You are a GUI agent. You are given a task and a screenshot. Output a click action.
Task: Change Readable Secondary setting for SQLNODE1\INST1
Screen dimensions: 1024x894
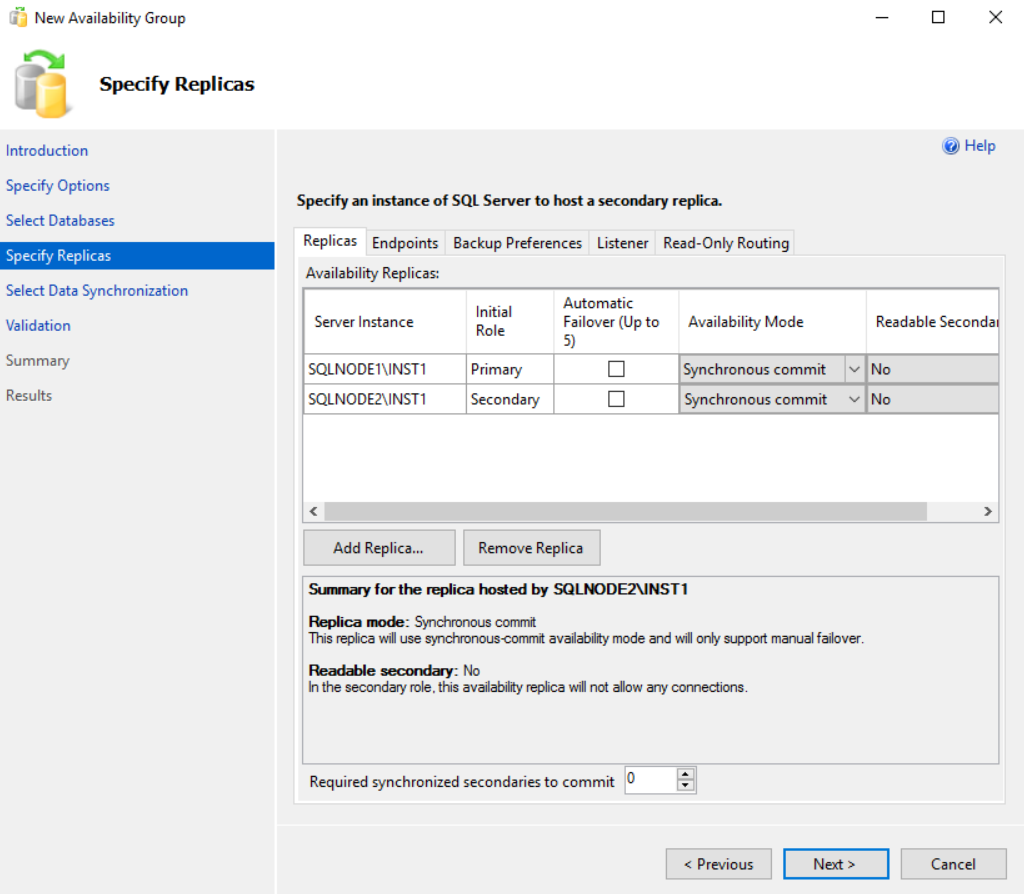pos(930,369)
